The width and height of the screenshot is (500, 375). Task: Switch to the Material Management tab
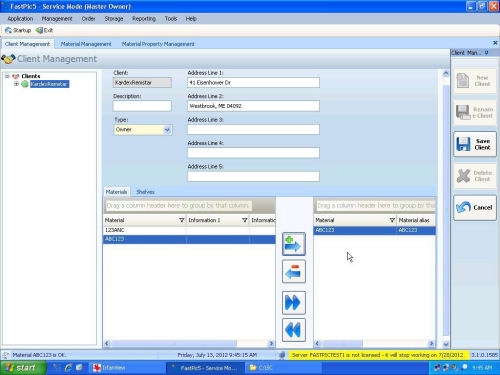tap(86, 44)
